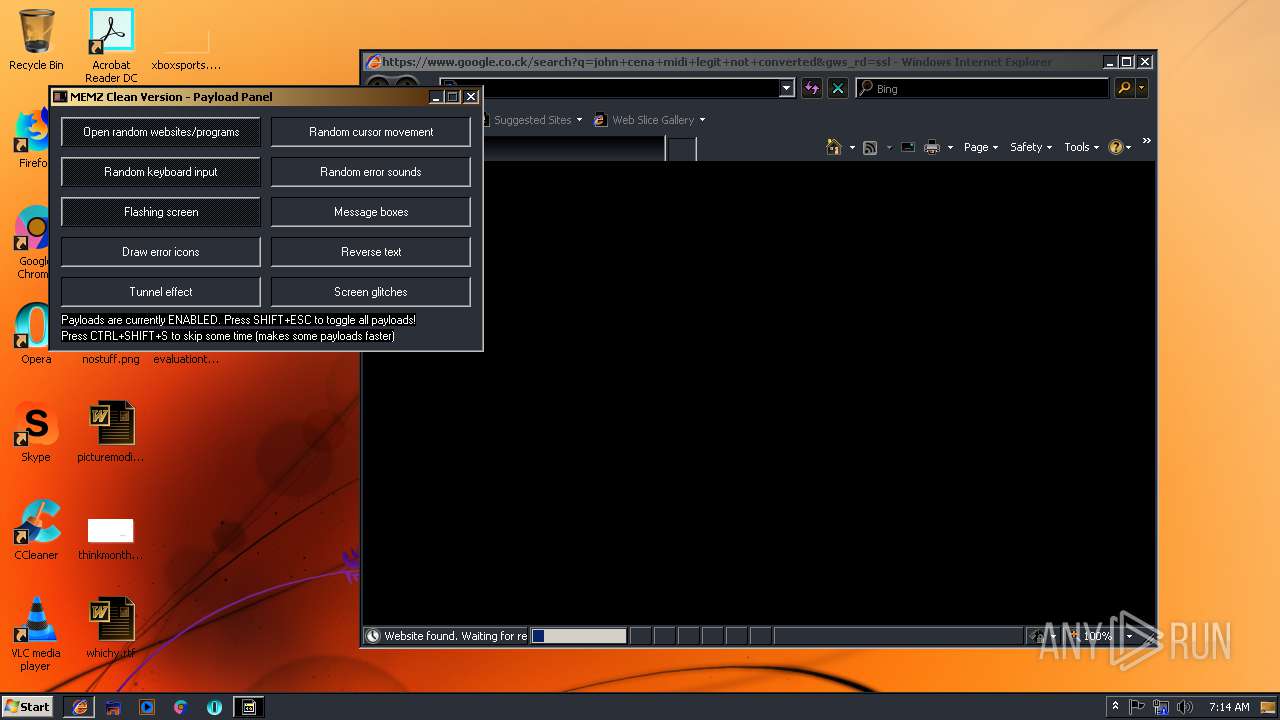1280x720 pixels.
Task: Click the 7:14 AM clock
Action: [x=1229, y=707]
